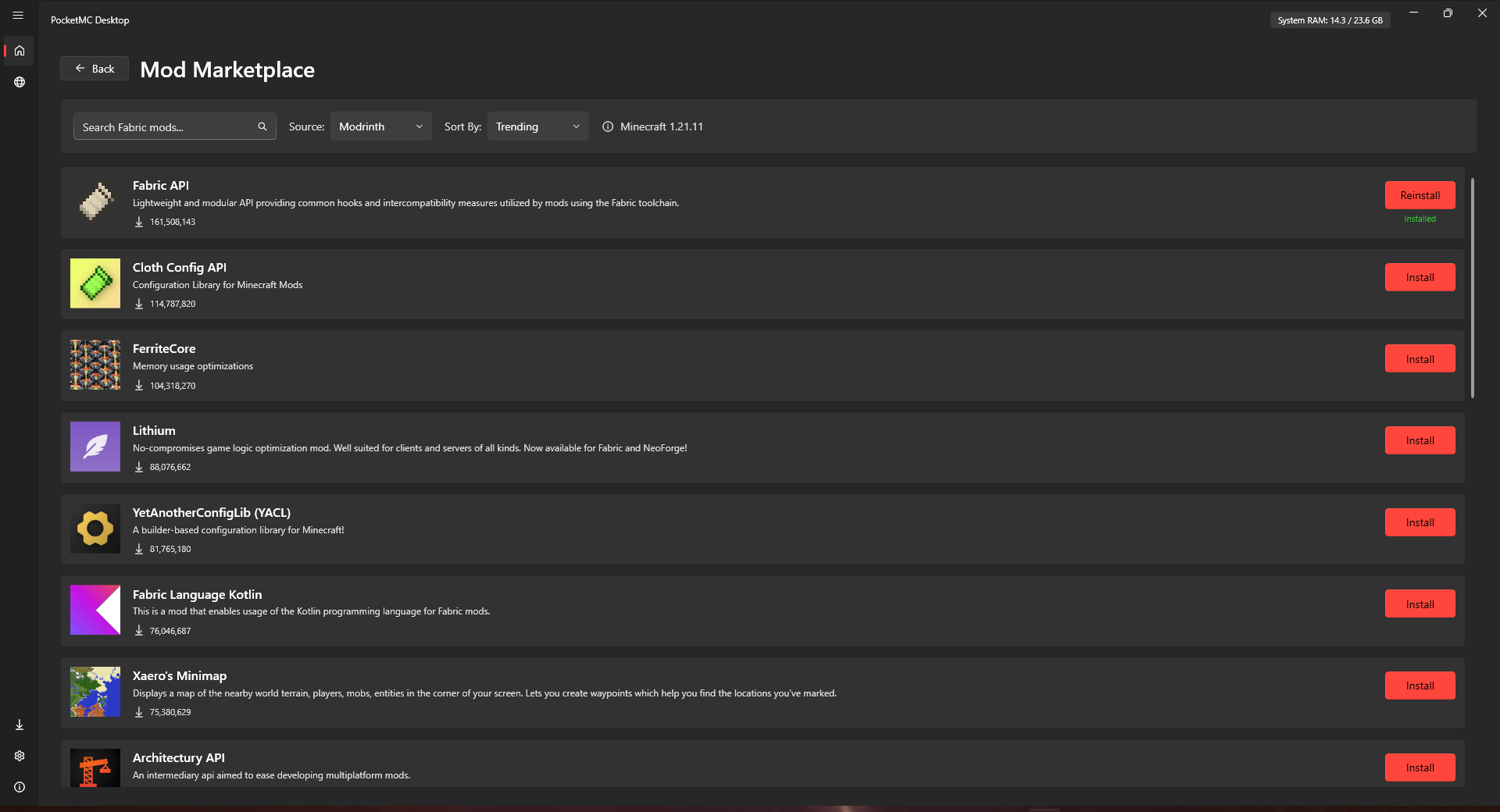This screenshot has height=812, width=1500.
Task: Focus the Search Fabric mods field
Action: pos(175,126)
